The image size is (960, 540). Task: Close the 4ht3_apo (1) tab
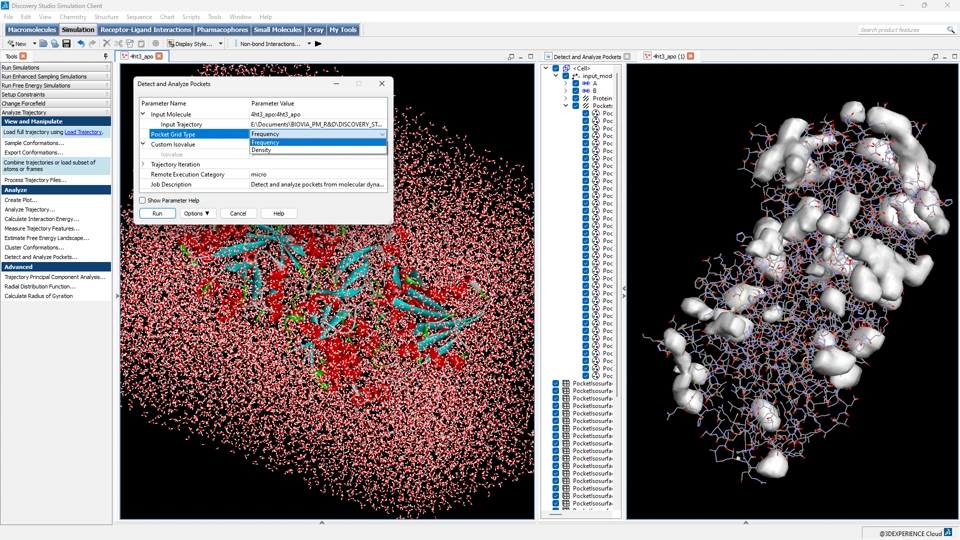click(691, 56)
